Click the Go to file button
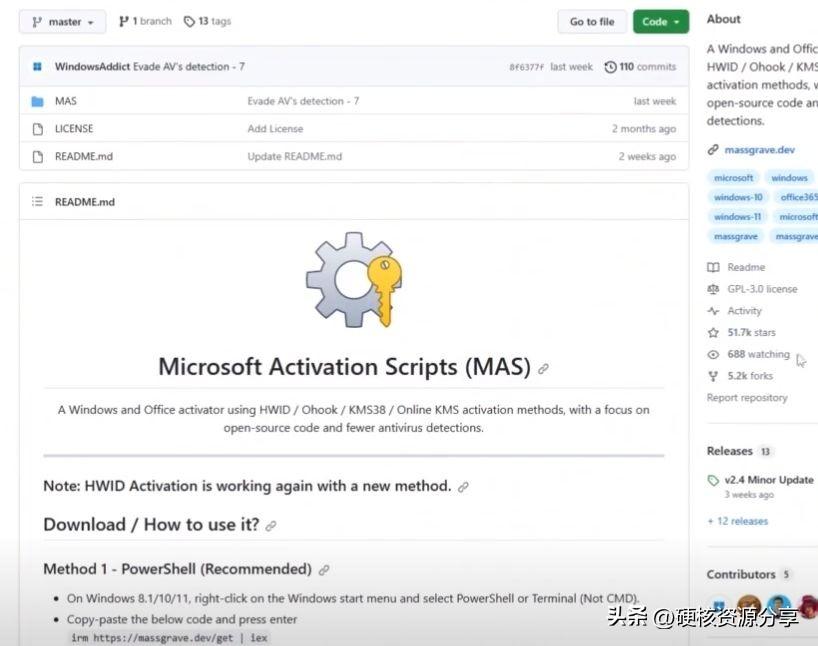 click(x=592, y=22)
